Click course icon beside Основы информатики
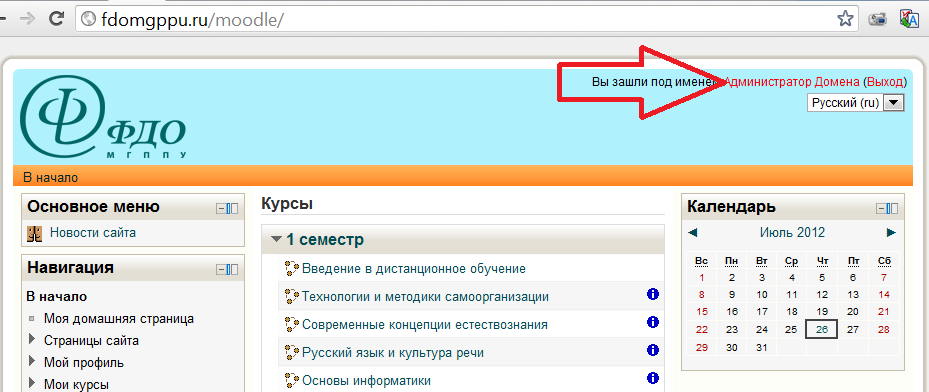 point(291,380)
